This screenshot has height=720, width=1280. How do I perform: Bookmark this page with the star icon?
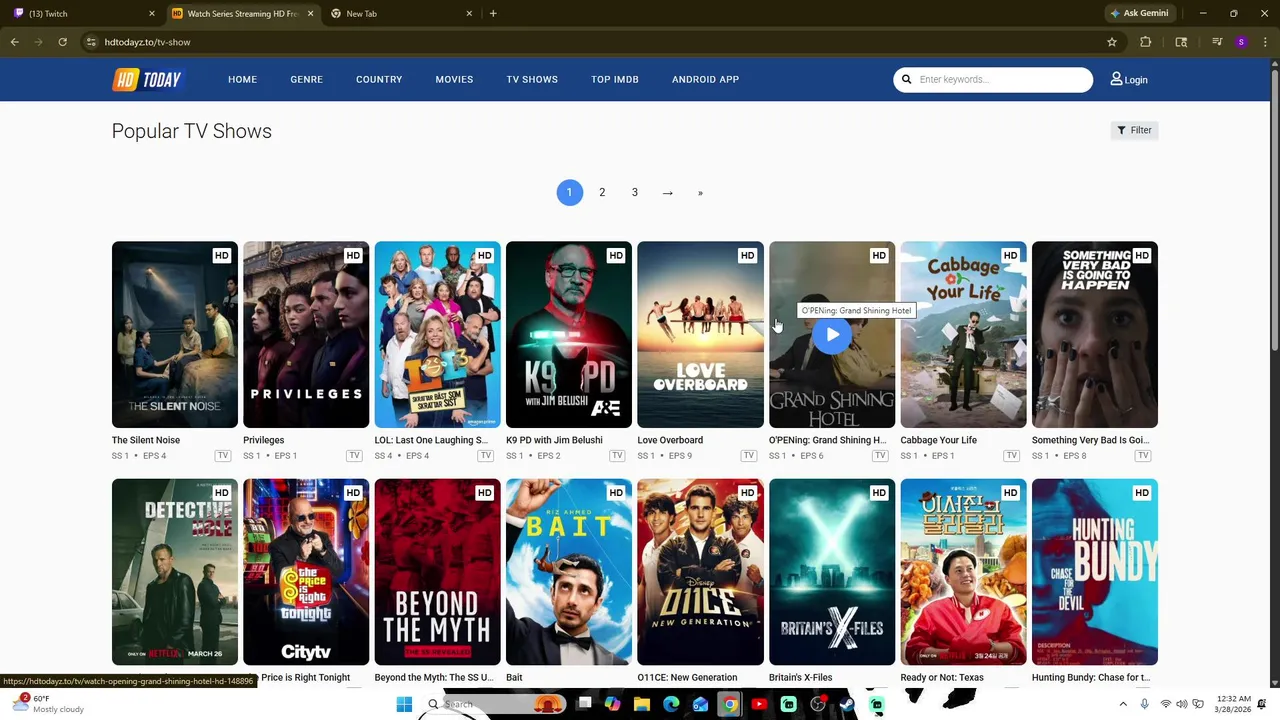point(1111,42)
